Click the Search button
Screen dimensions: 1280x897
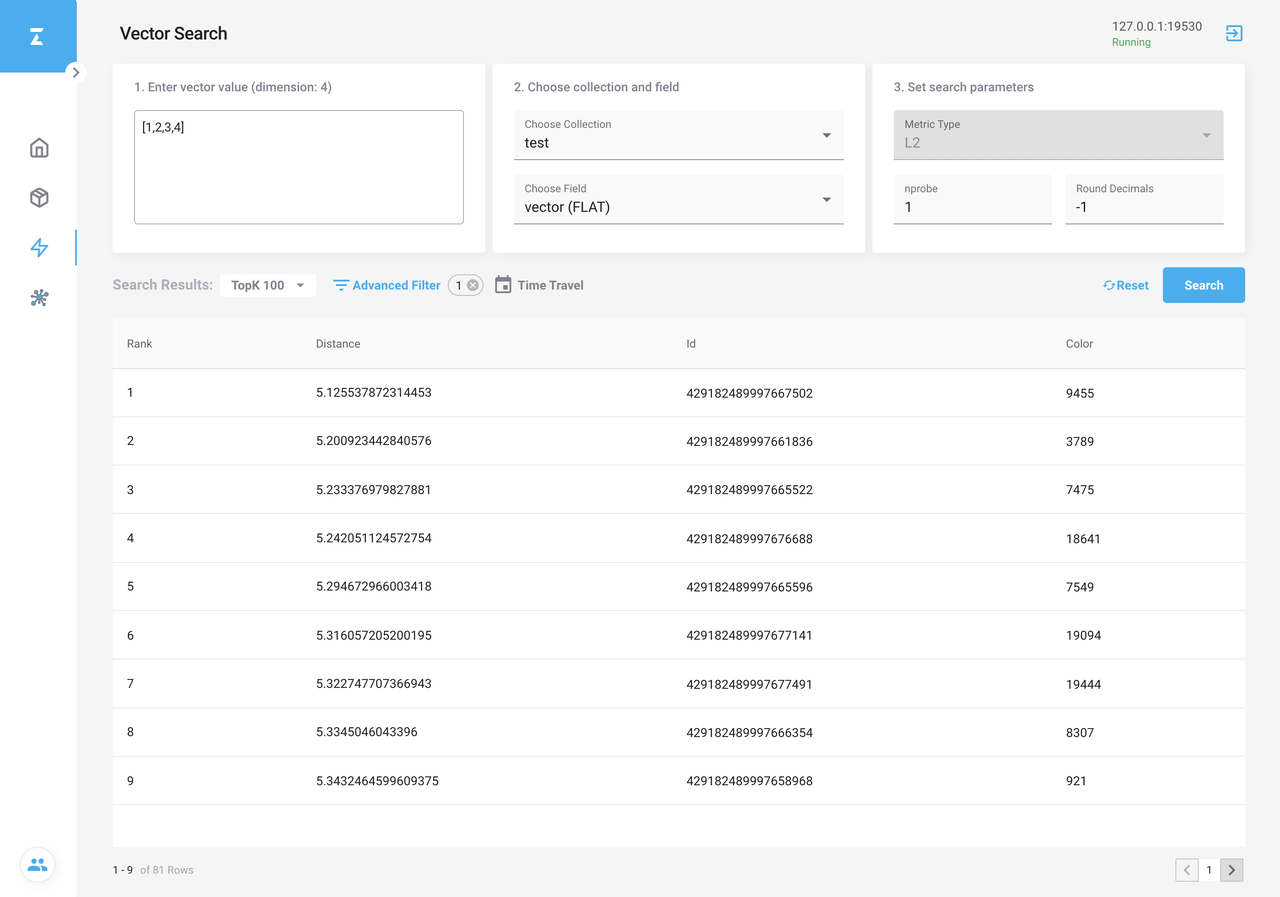tap(1203, 285)
